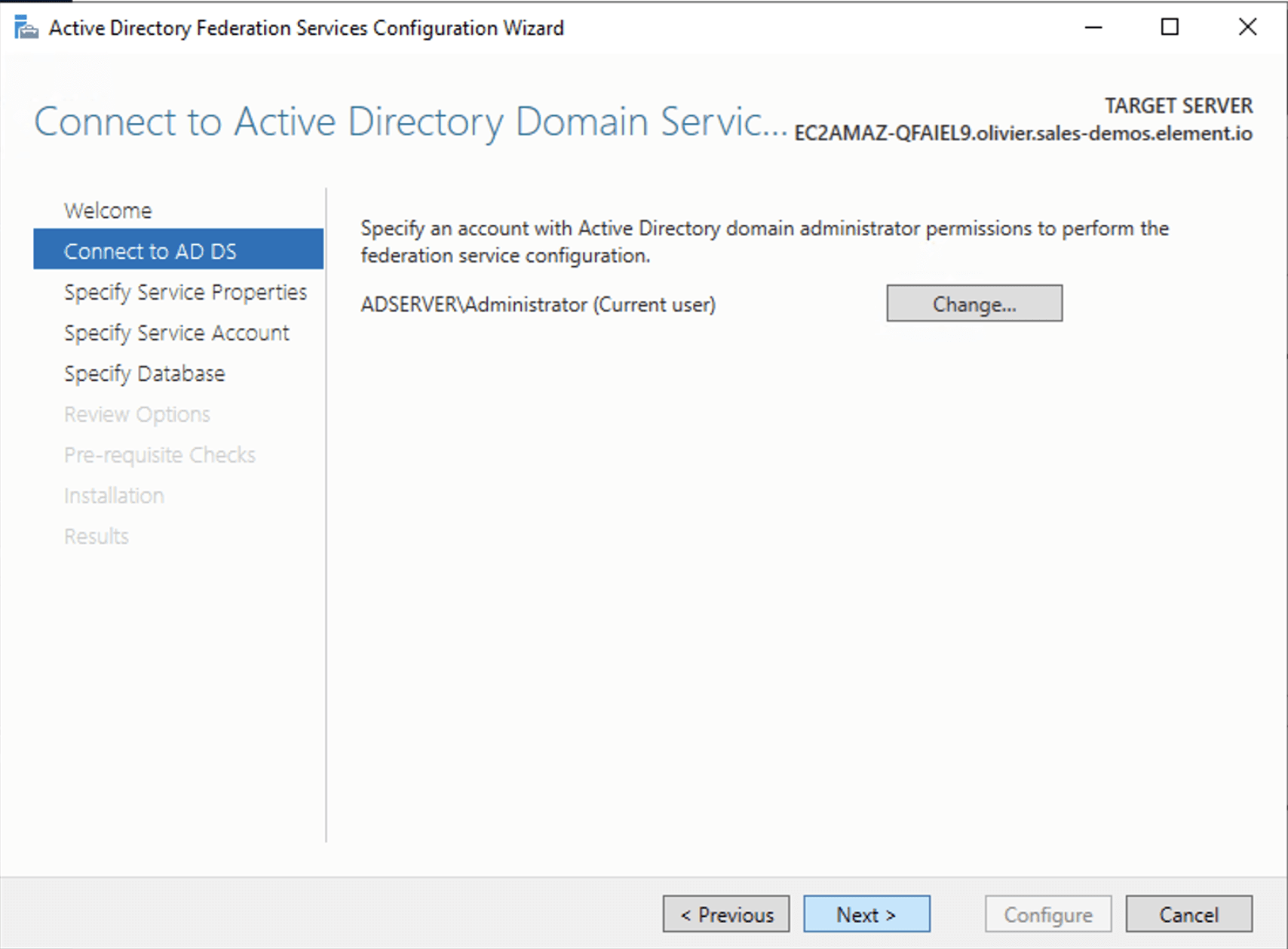The width and height of the screenshot is (1288, 949).
Task: Click the greyed-out Configure button
Action: [x=1048, y=914]
